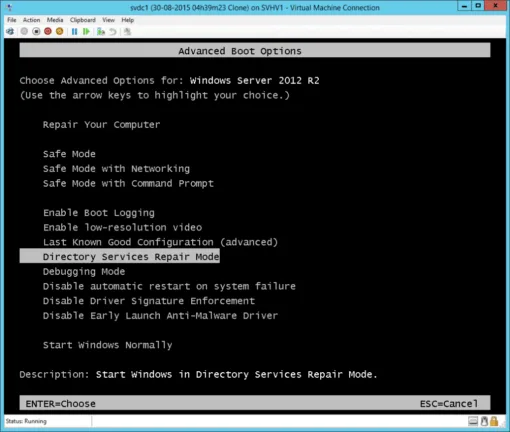The image size is (510, 432).
Task: Pause the virtual machine
Action: (x=74, y=31)
